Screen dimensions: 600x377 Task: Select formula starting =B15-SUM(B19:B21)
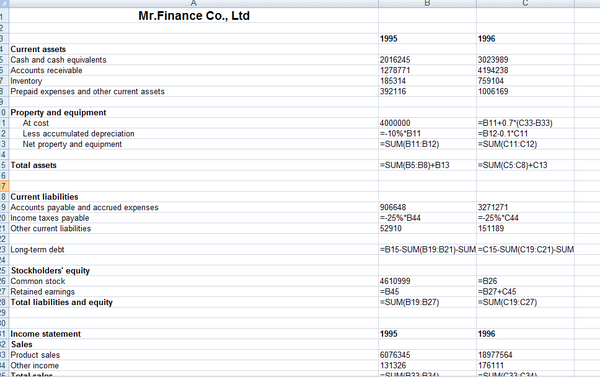[428, 250]
